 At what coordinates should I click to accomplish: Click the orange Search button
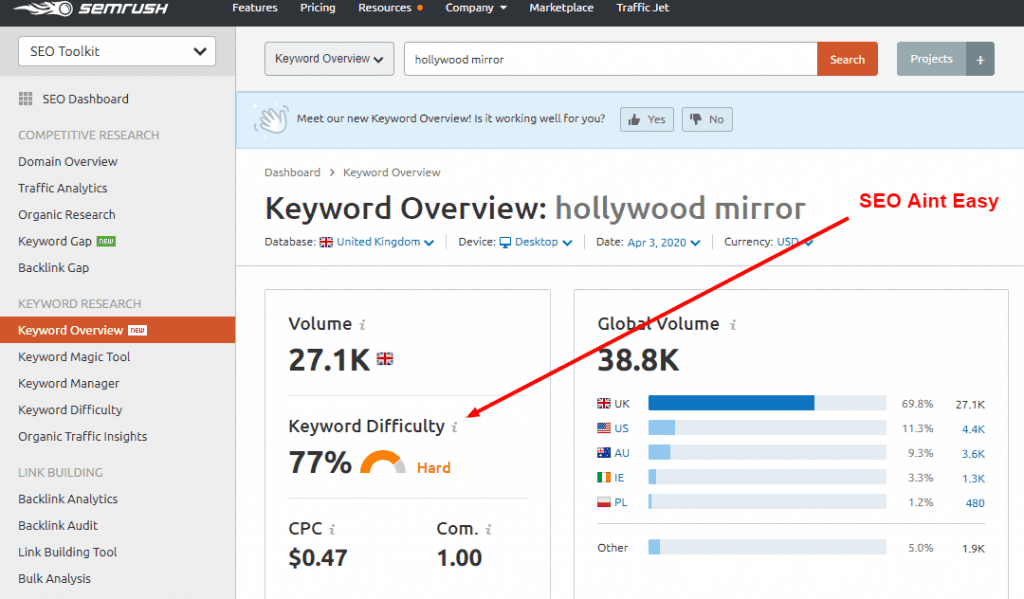[846, 59]
